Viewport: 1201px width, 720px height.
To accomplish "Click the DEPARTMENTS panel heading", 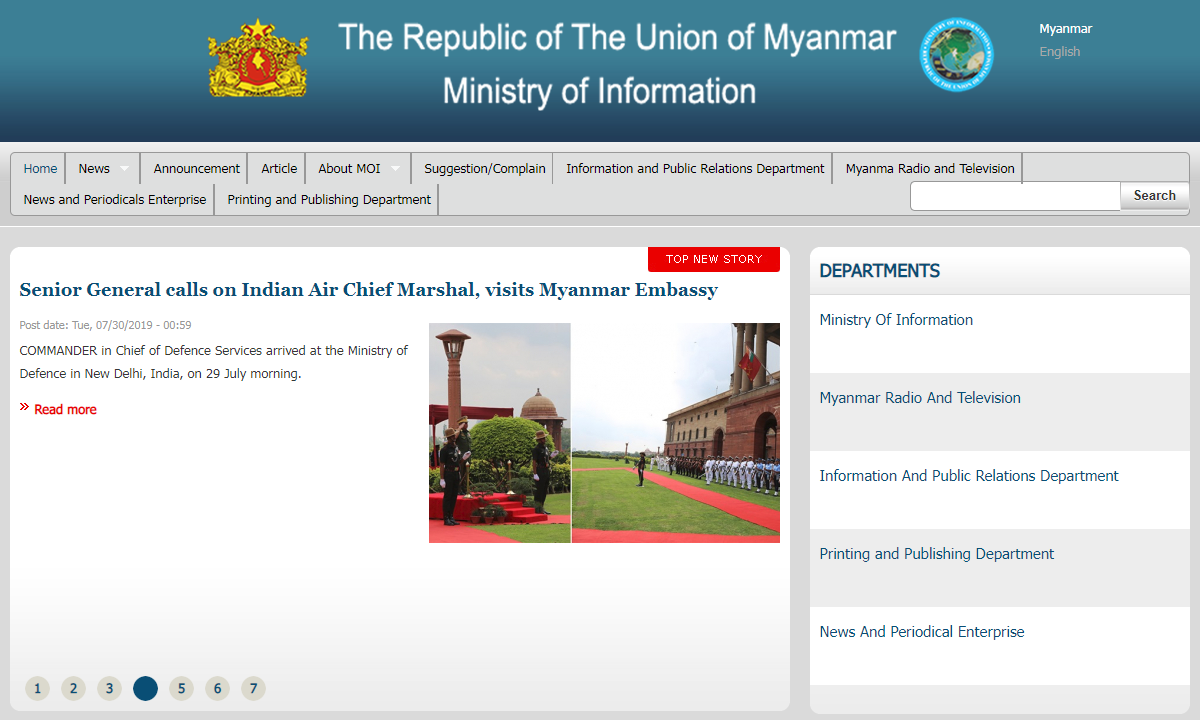I will click(880, 271).
